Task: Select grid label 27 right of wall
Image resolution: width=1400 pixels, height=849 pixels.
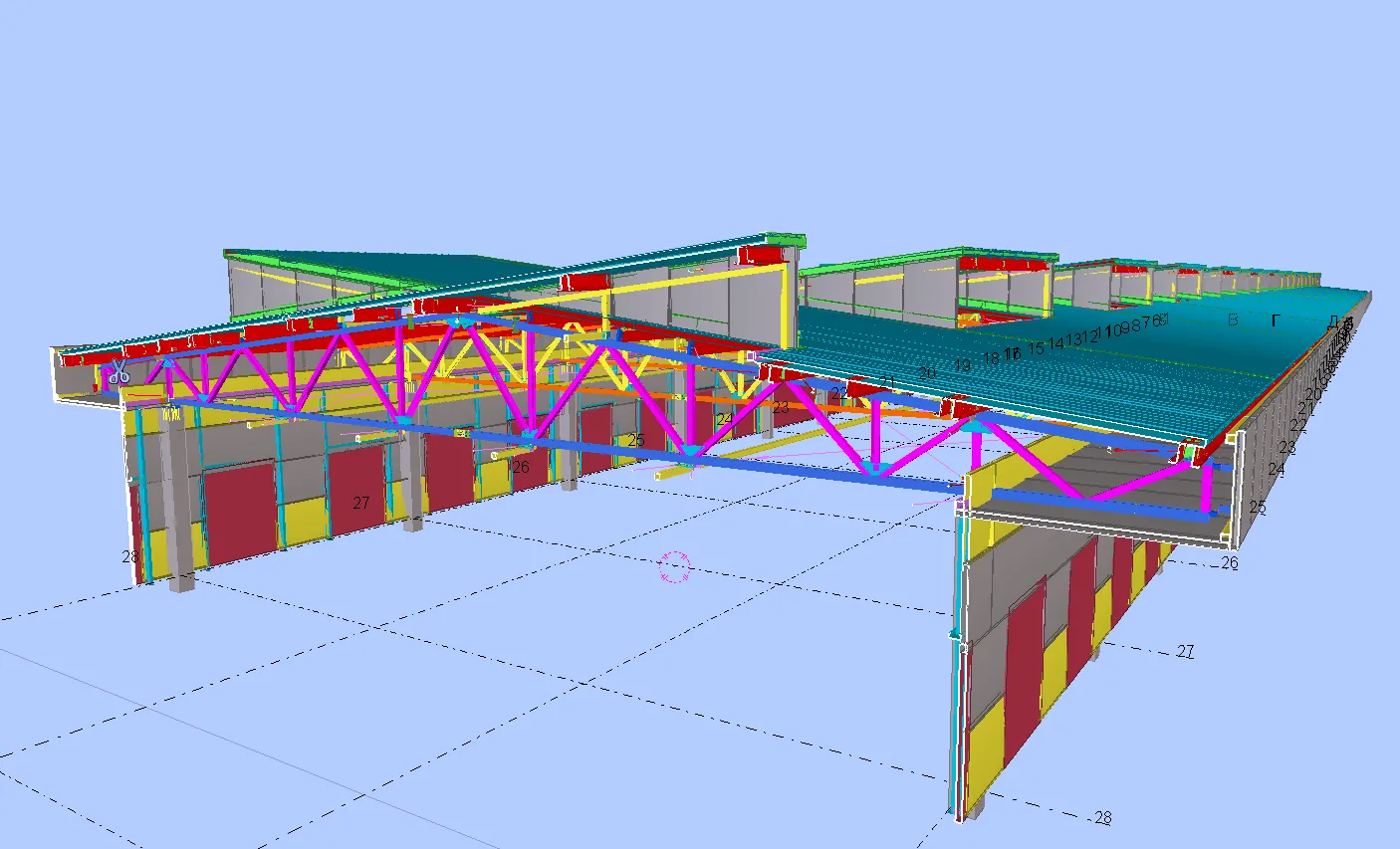Action: click(1185, 652)
